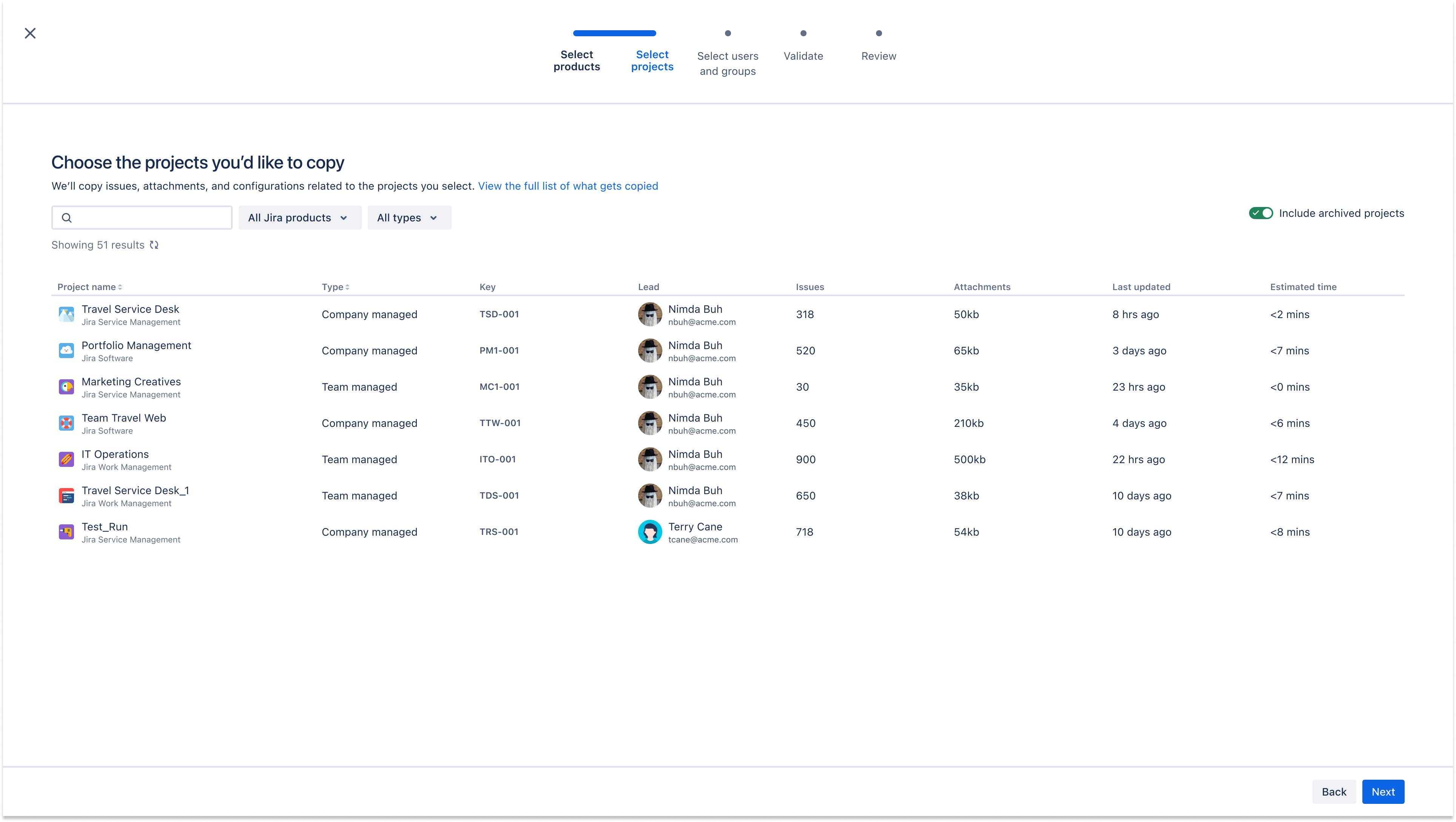Click the project search input field
1456x822 pixels.
point(142,218)
